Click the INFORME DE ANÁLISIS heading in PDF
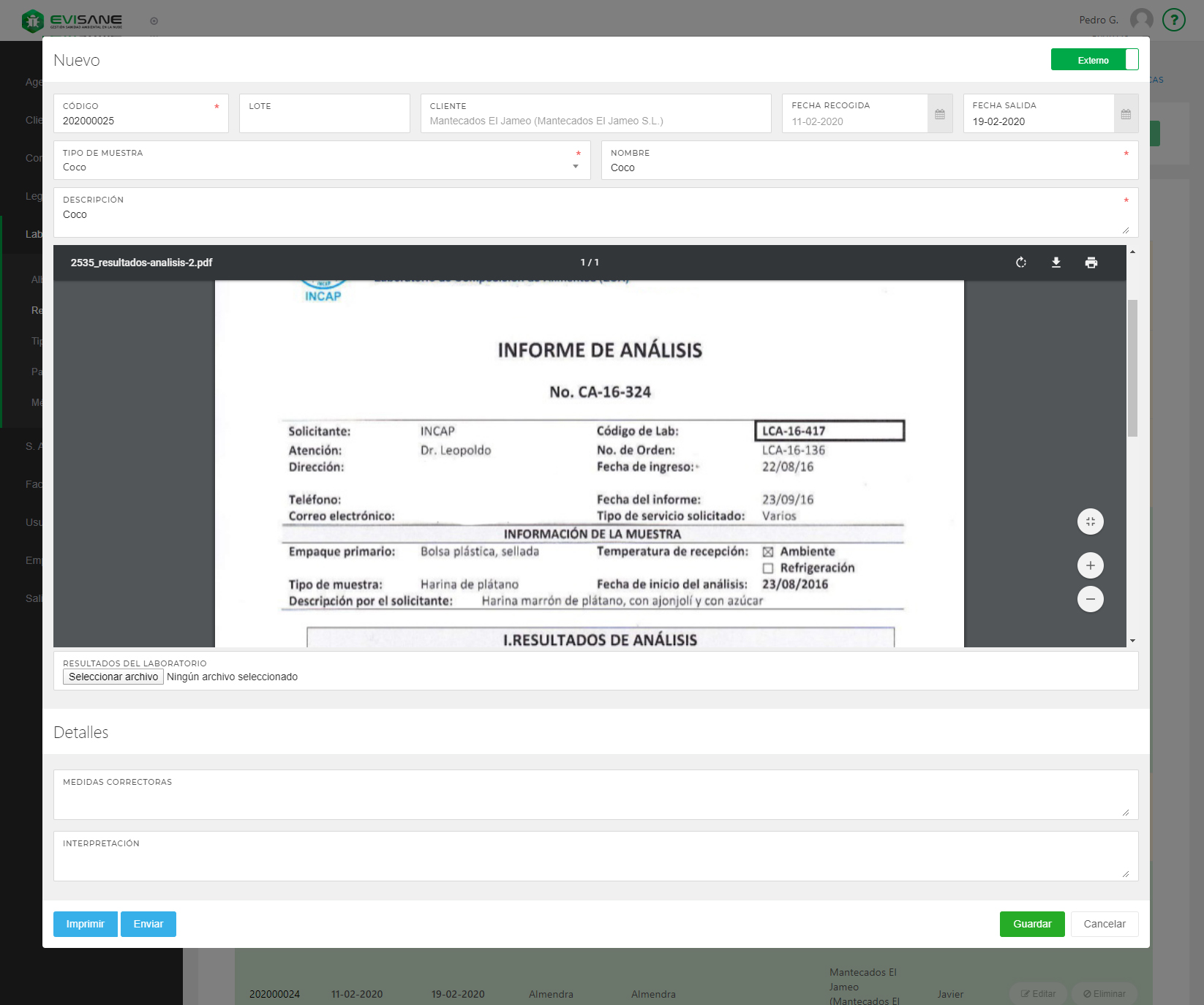The height and width of the screenshot is (1005, 1204). pyautogui.click(x=600, y=350)
